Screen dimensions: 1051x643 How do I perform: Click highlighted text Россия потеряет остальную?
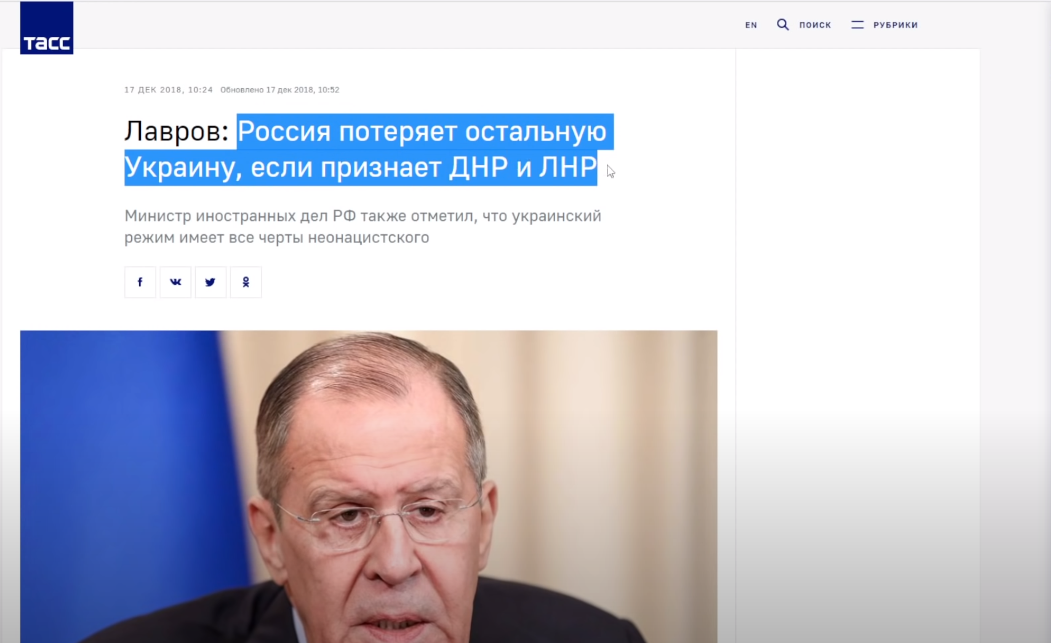pyautogui.click(x=422, y=131)
